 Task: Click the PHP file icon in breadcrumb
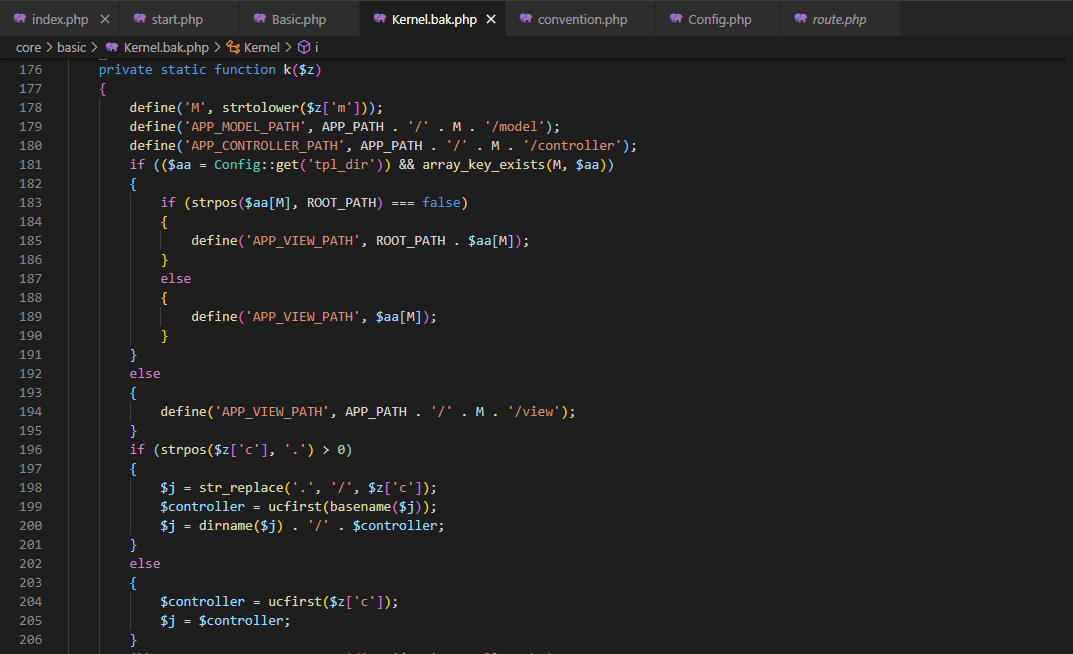point(112,47)
